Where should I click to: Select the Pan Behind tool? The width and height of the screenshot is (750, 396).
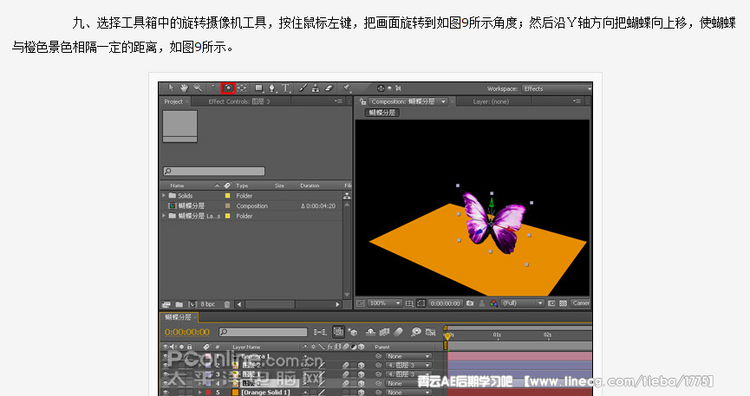[242, 88]
